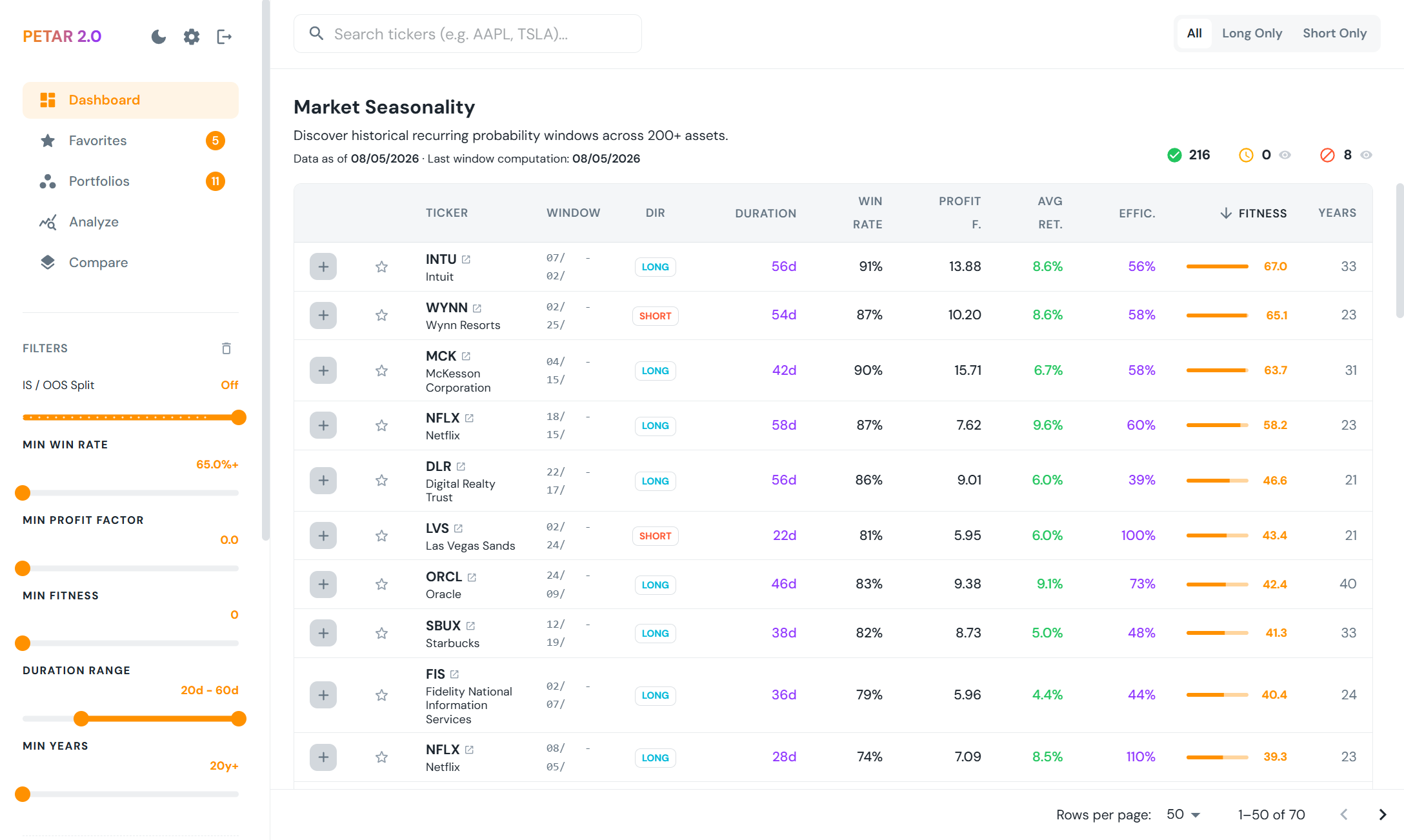Toggle dark mode moon icon
1404x840 pixels.
(x=159, y=37)
